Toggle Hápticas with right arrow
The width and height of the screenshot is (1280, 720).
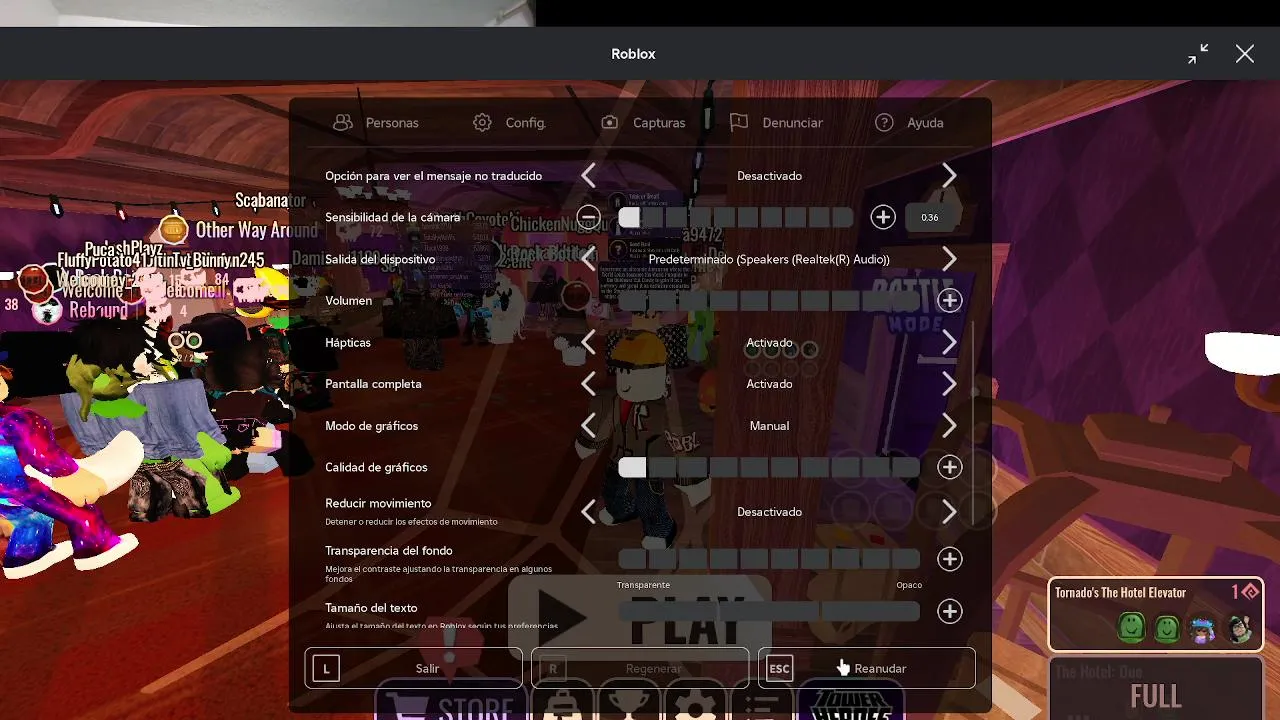pyautogui.click(x=949, y=343)
